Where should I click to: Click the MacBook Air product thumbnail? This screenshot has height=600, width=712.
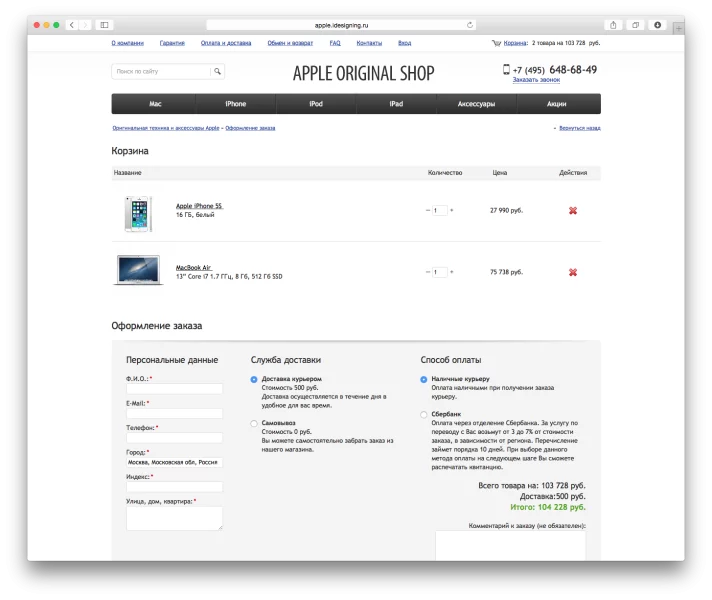click(138, 270)
